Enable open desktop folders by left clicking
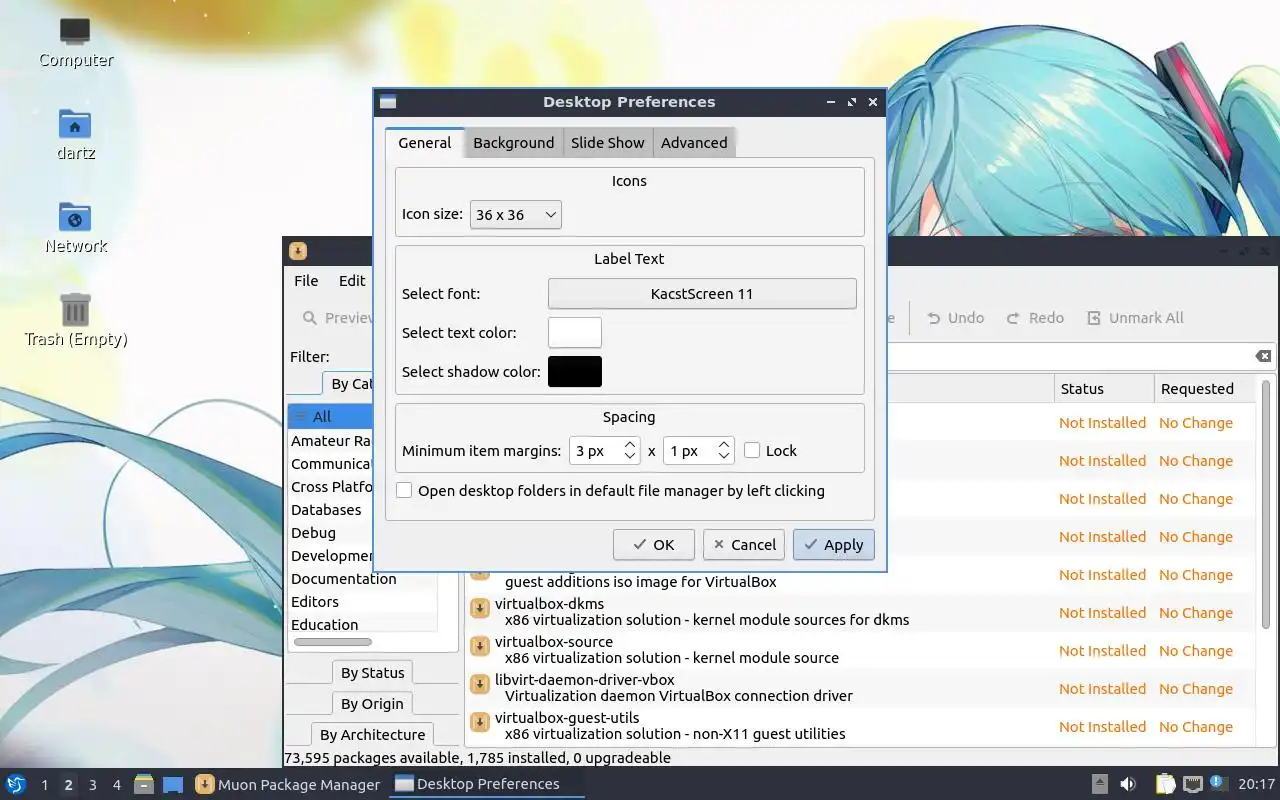The image size is (1280, 800). click(x=404, y=491)
